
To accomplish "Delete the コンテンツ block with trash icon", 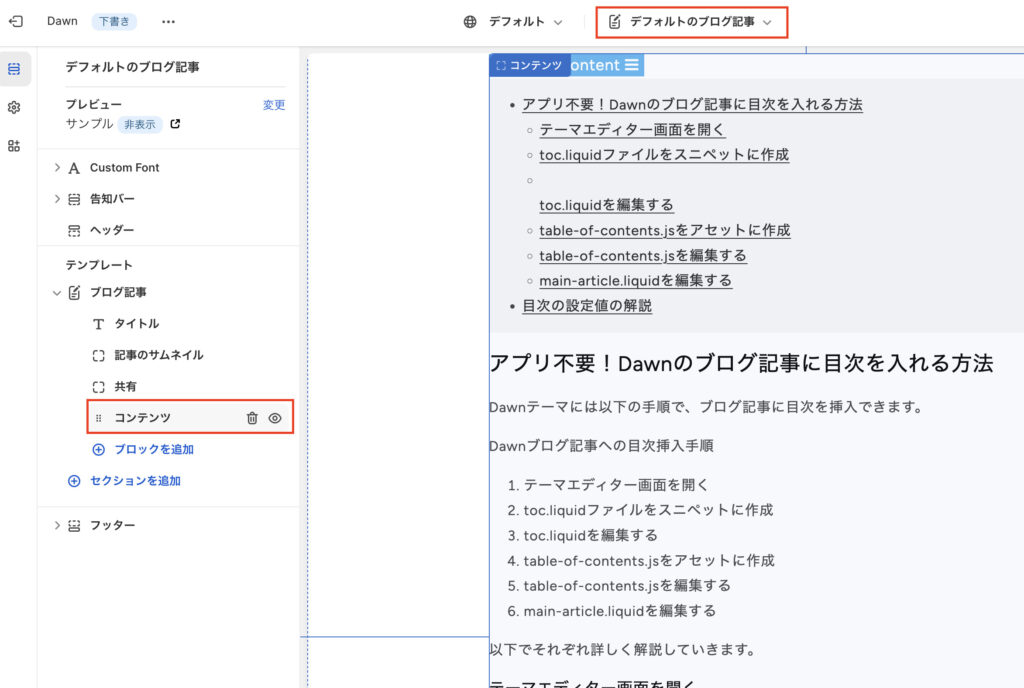I will [252, 418].
